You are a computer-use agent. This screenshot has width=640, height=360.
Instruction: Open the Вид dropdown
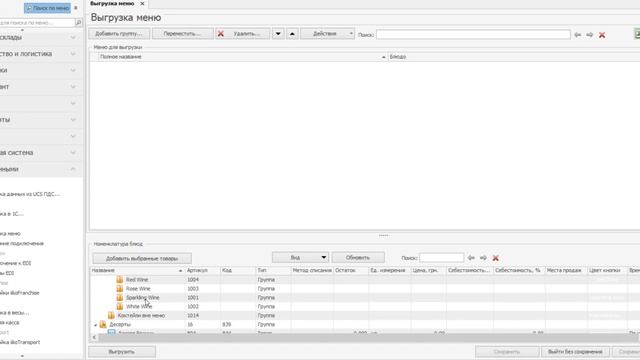tap(300, 258)
